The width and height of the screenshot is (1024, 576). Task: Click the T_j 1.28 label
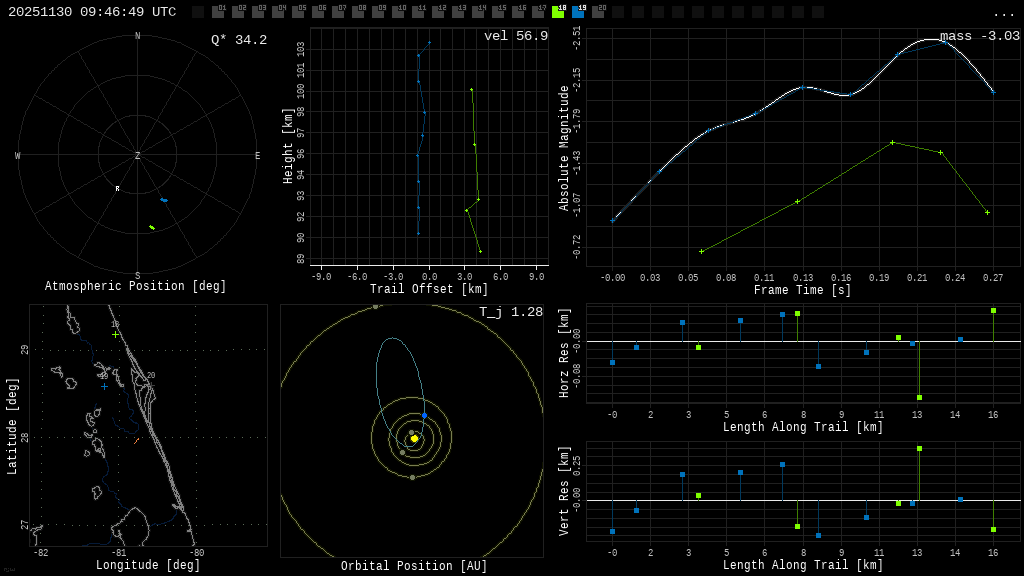pyautogui.click(x=510, y=312)
